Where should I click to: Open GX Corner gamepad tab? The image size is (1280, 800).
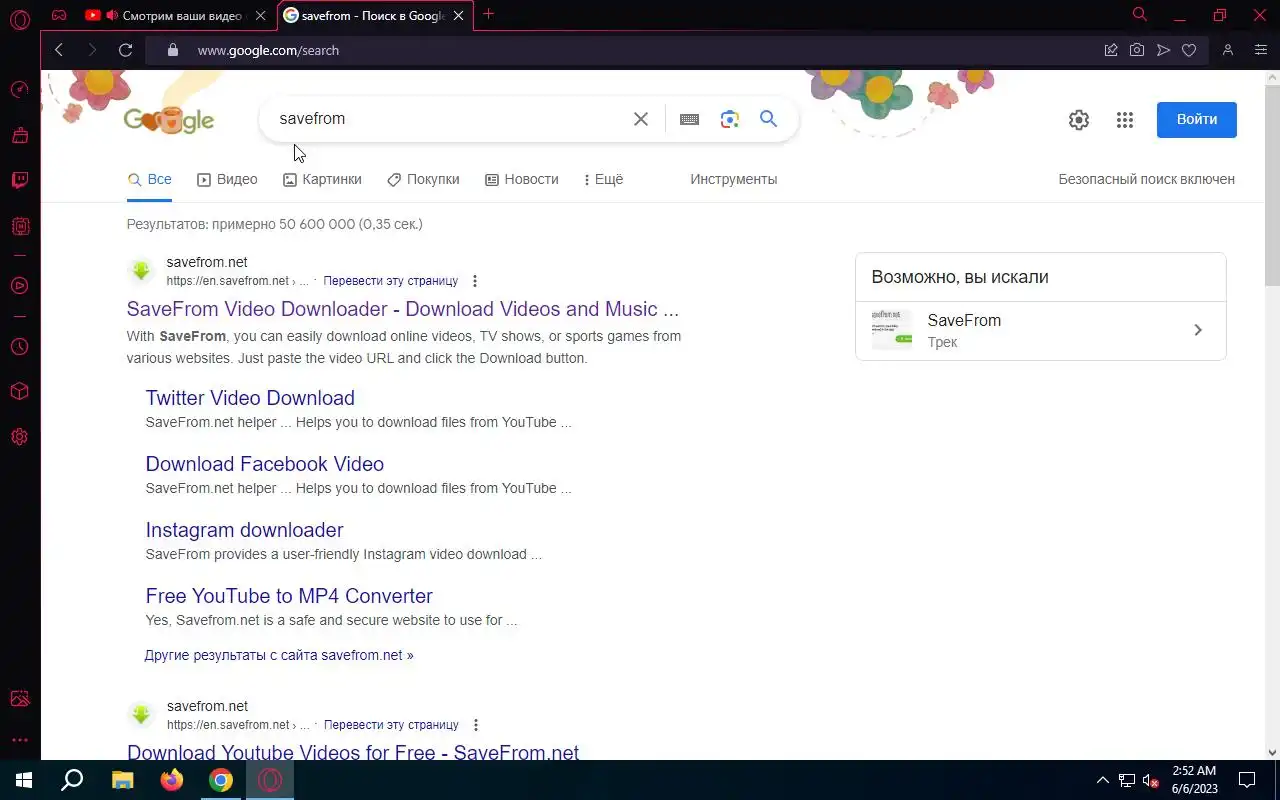pos(59,15)
